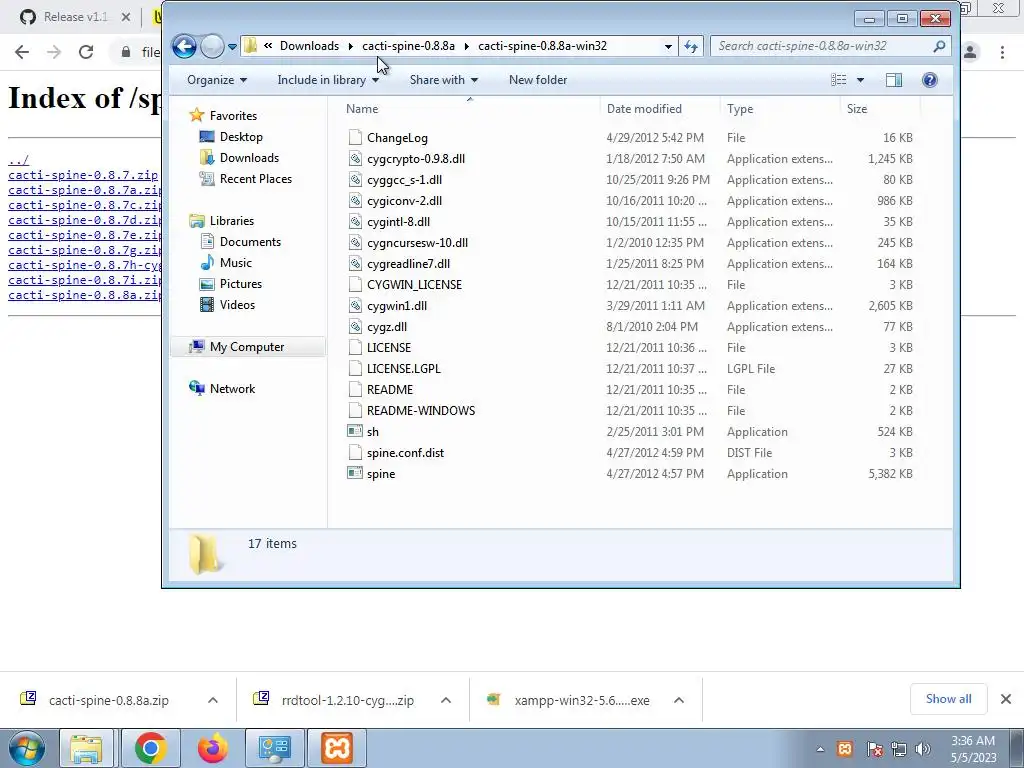Click the volume icon in the system tray

point(922,749)
